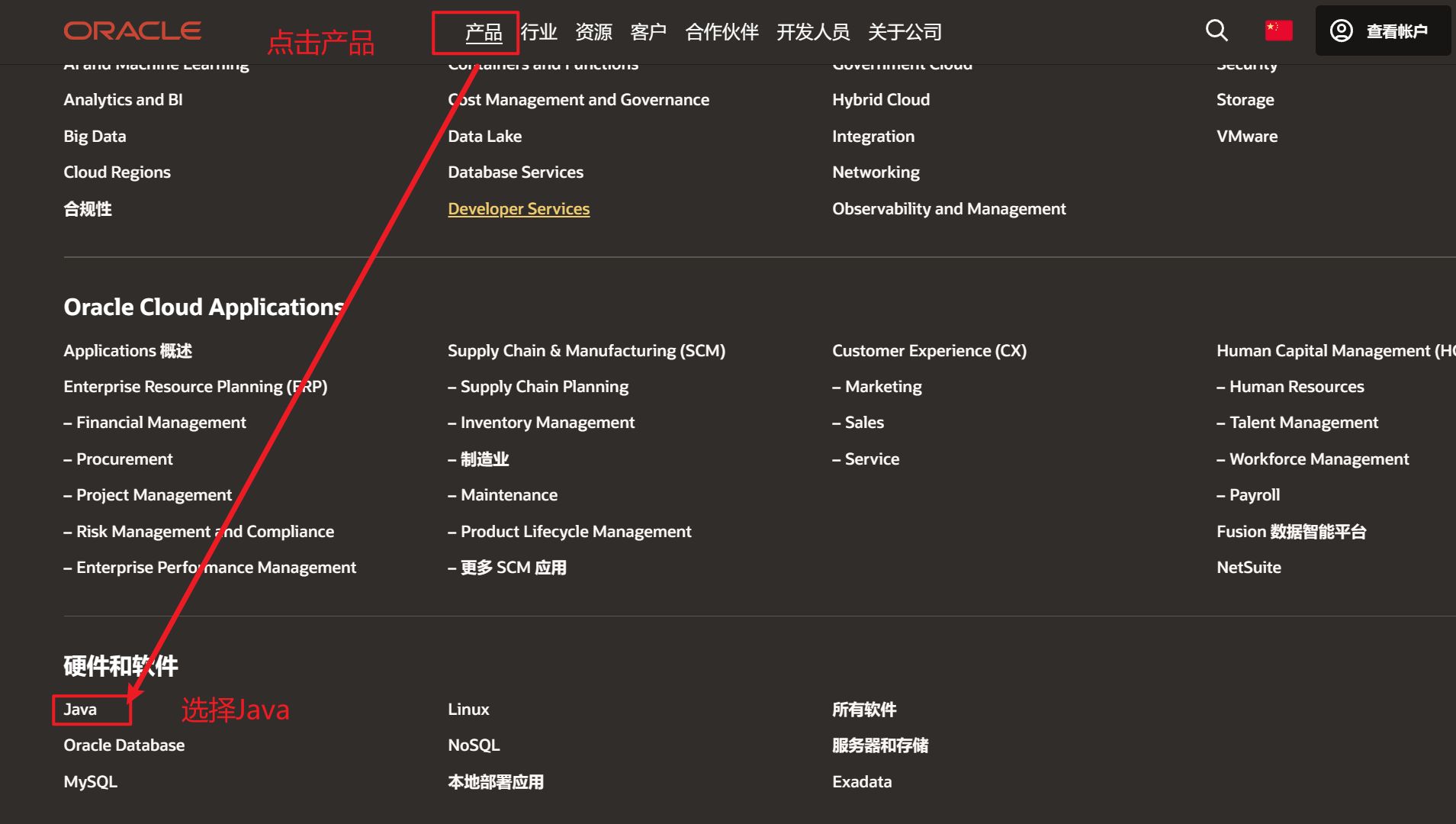Open the 行业 menu

coord(539,32)
